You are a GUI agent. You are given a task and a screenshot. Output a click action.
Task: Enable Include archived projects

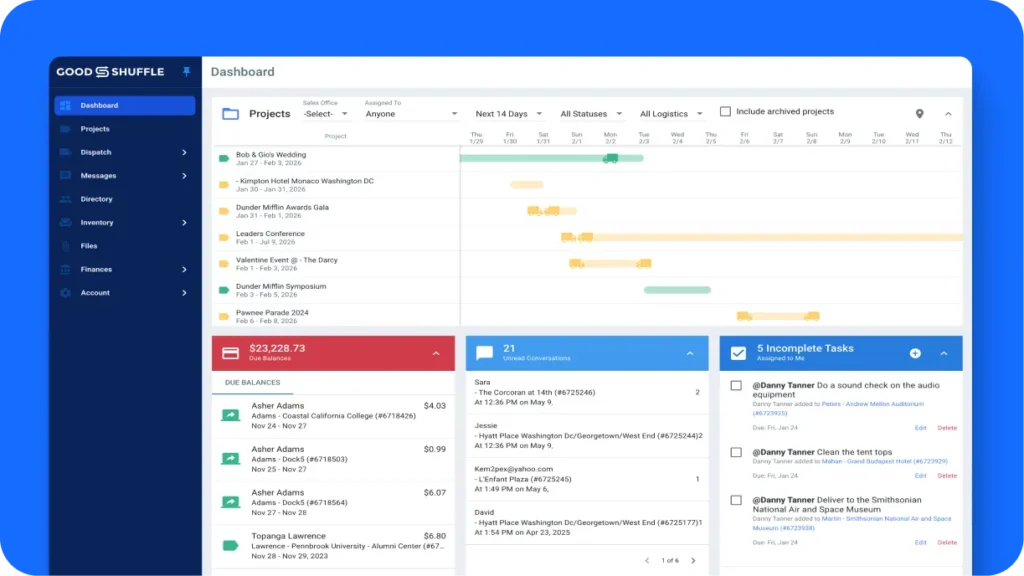pyautogui.click(x=724, y=112)
